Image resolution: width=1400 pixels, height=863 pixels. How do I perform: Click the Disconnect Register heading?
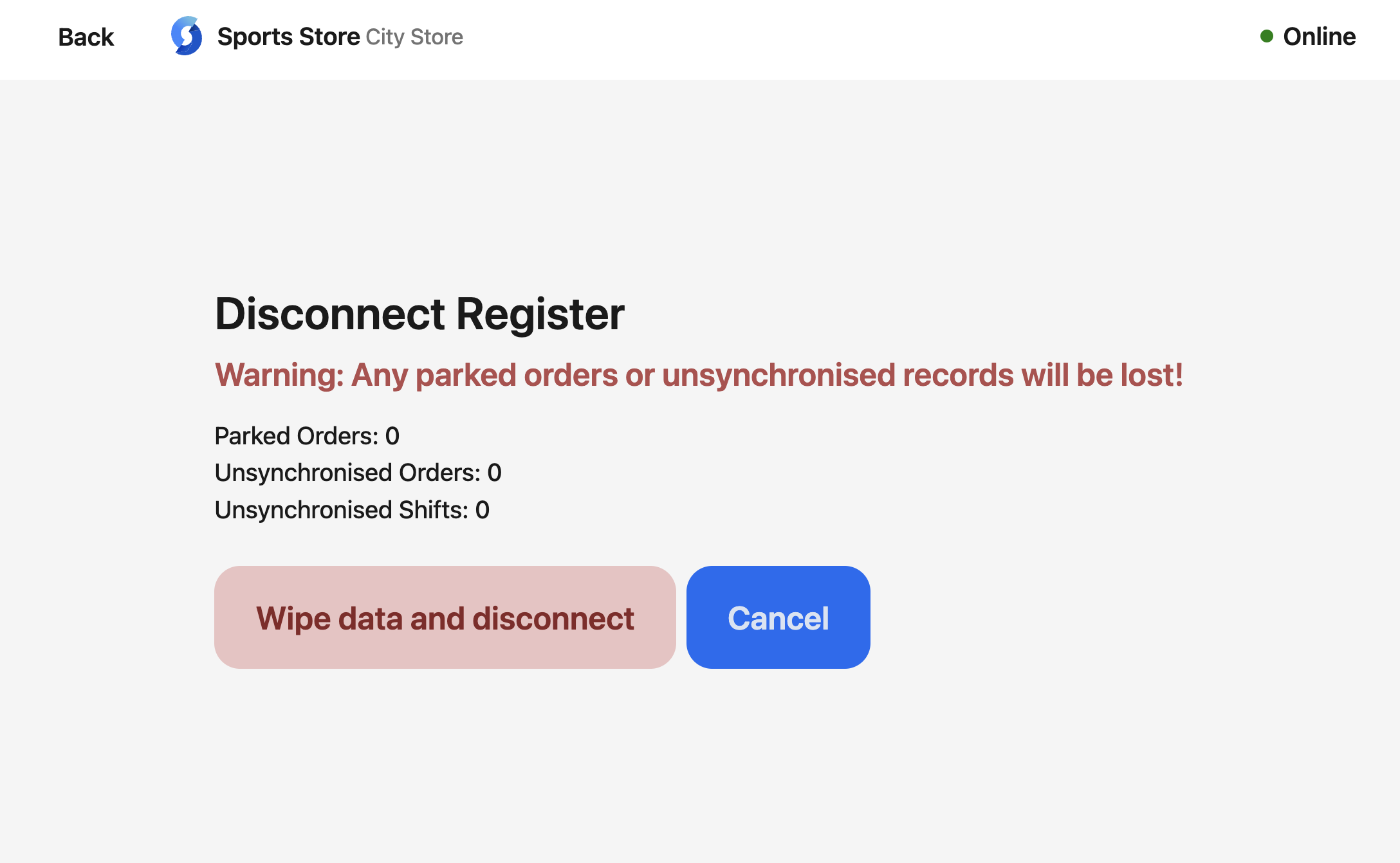click(x=419, y=314)
